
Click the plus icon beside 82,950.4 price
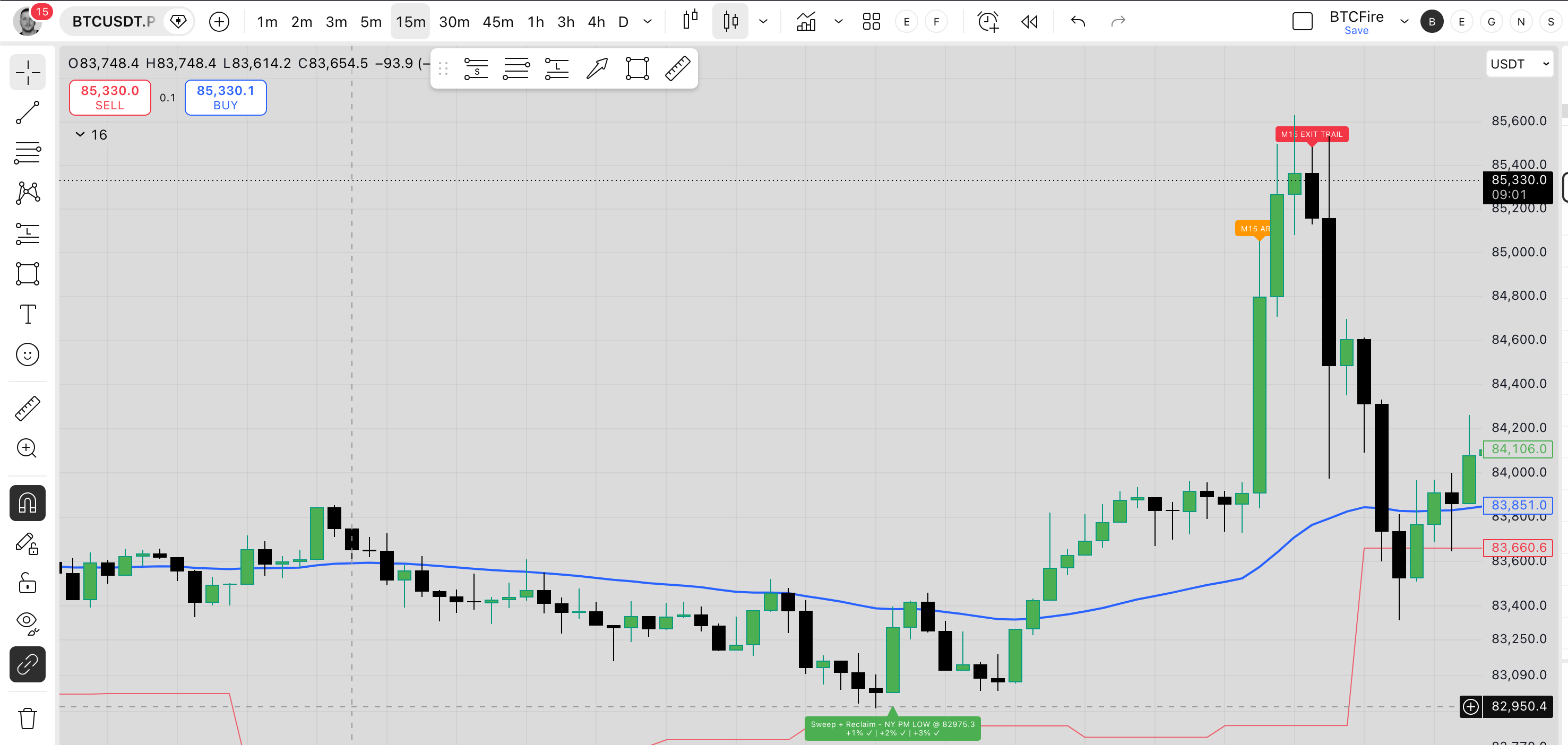(x=1471, y=707)
